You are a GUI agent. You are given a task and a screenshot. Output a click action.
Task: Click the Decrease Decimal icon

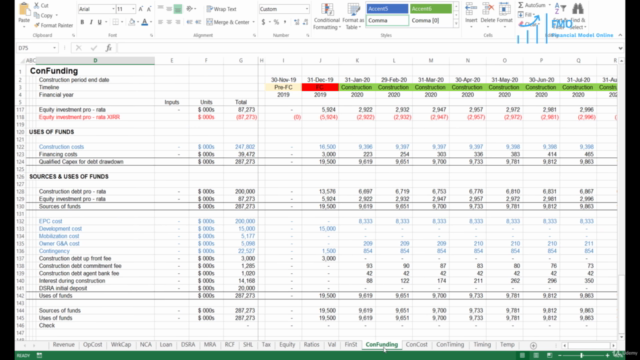(x=305, y=22)
